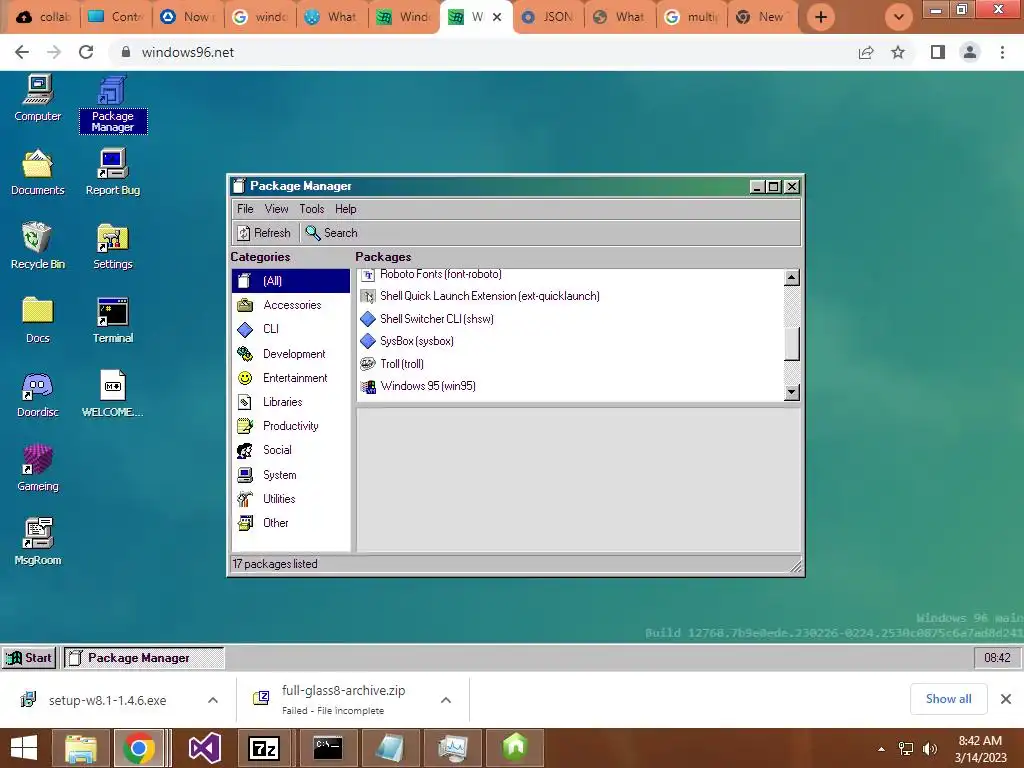
Task: Open a new browser tab
Action: click(821, 17)
